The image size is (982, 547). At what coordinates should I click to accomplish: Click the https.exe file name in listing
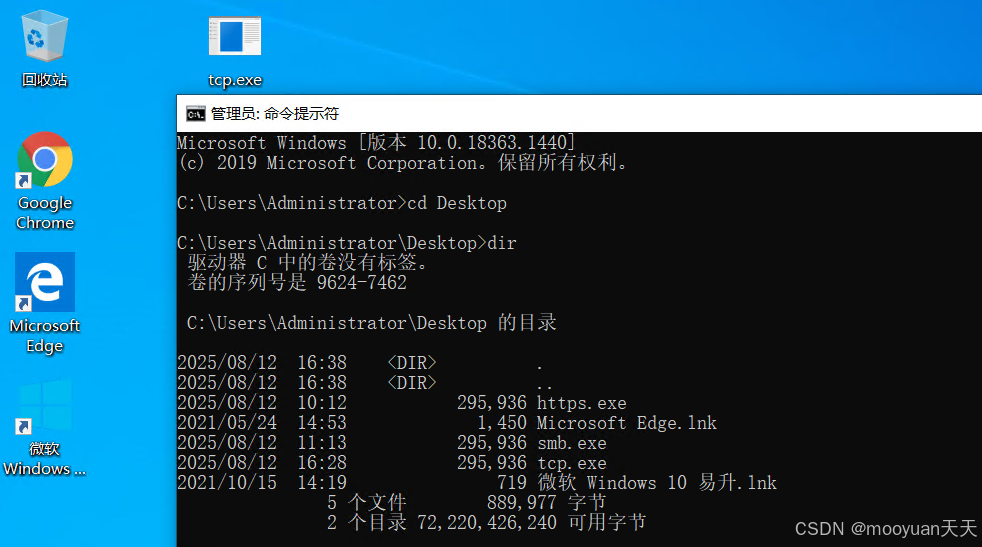click(581, 403)
